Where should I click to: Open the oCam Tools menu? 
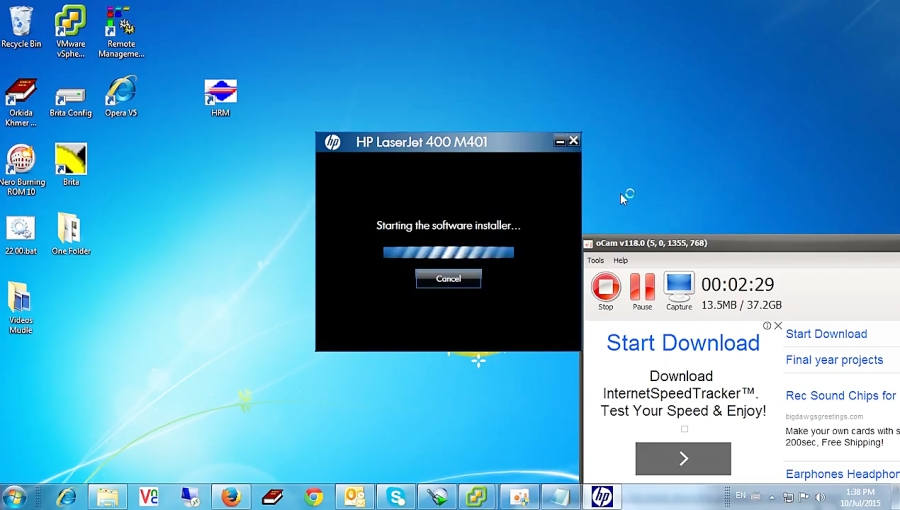coord(595,260)
